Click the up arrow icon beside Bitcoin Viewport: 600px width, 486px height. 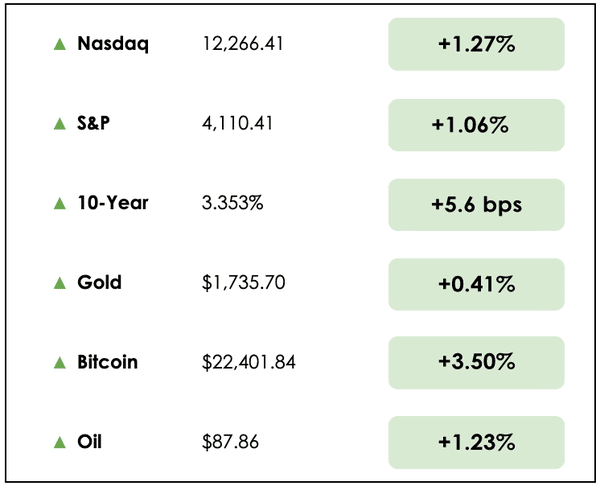pyautogui.click(x=60, y=362)
